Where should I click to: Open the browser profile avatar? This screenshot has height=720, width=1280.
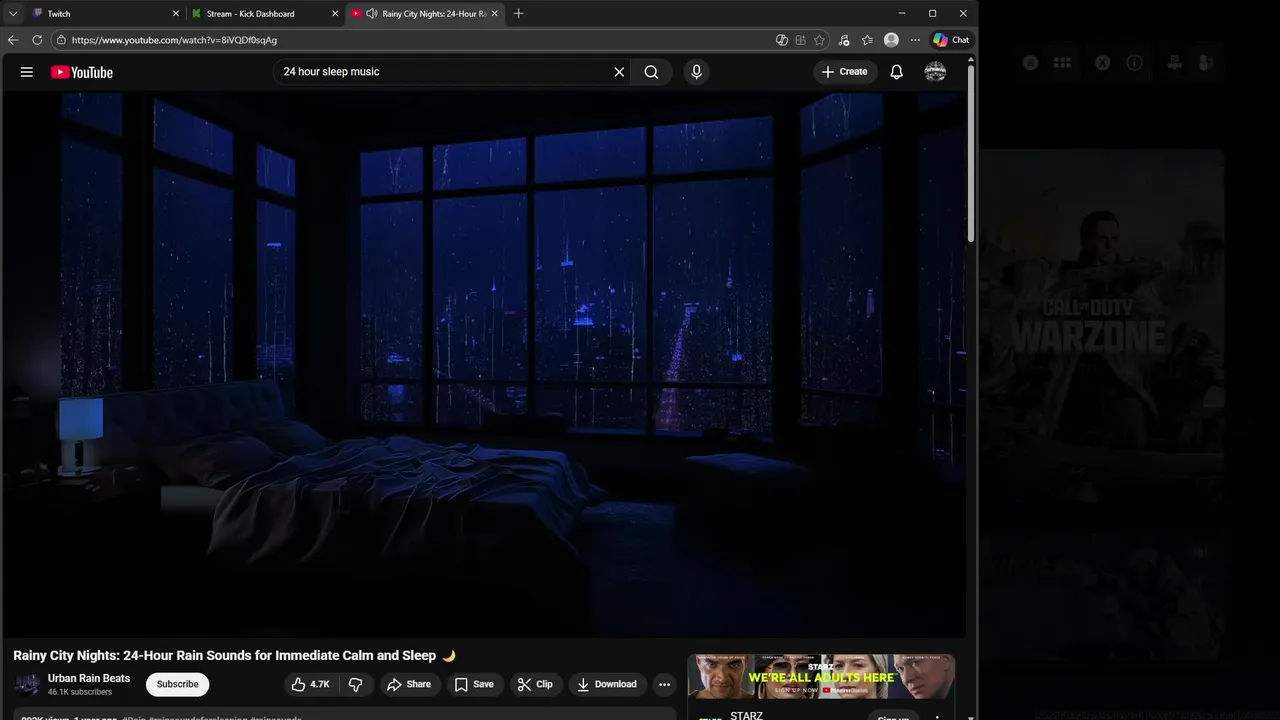click(891, 40)
